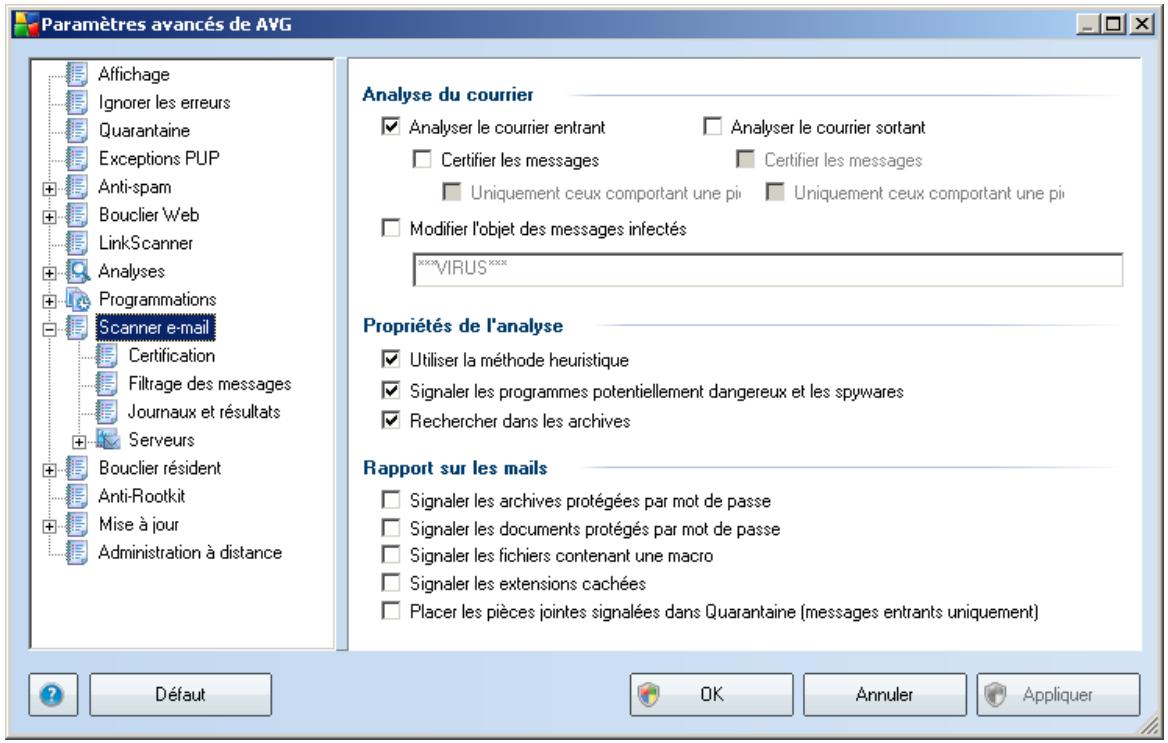Open LinkScanner settings
This screenshot has height=743, width=1168.
click(x=146, y=243)
